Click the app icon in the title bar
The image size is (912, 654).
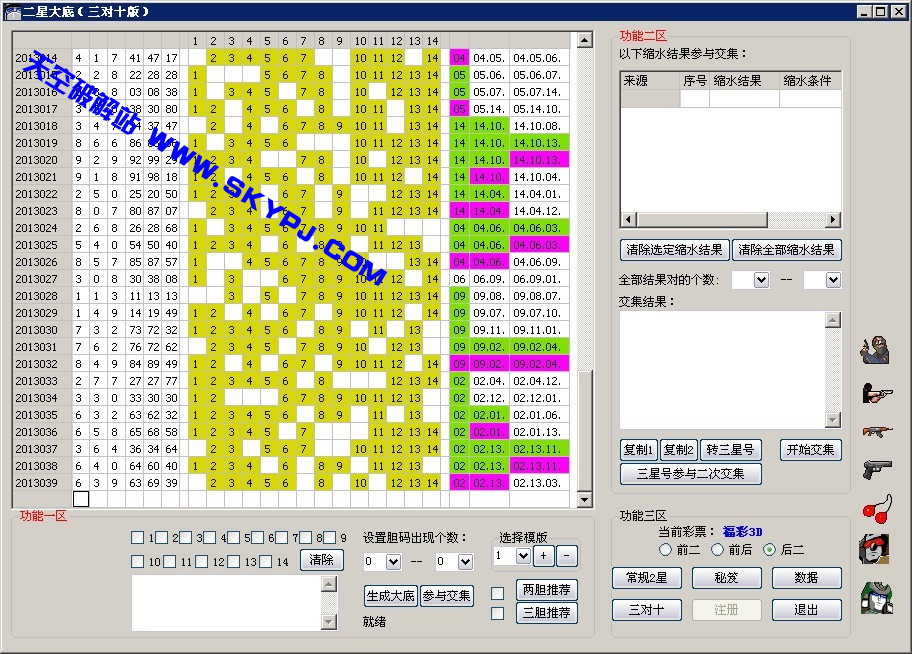(13, 12)
